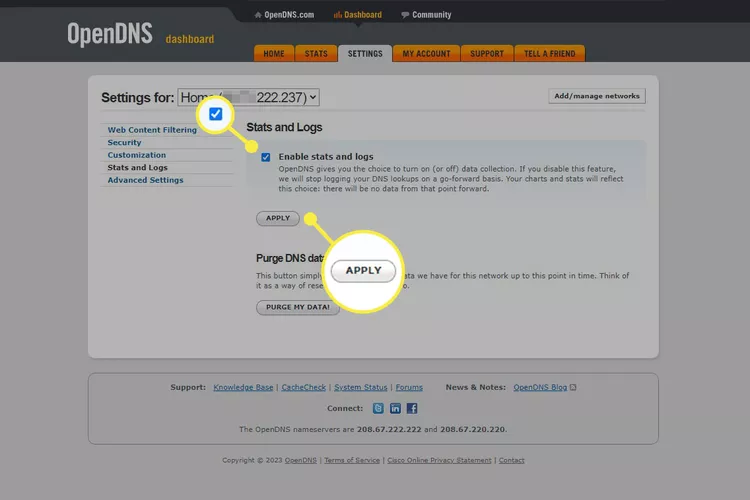
Task: Click the APPLY button under stats option
Action: (x=278, y=218)
